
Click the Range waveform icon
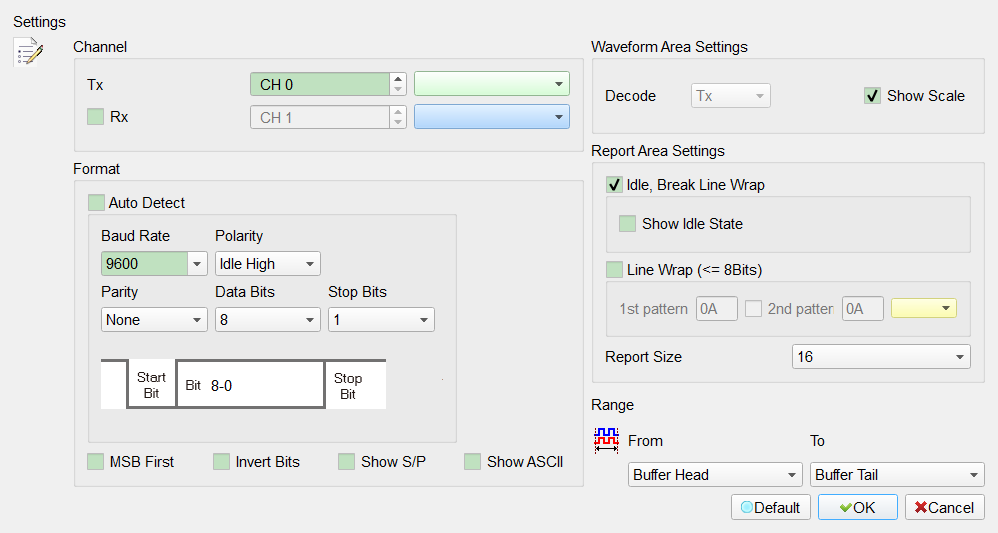(606, 440)
